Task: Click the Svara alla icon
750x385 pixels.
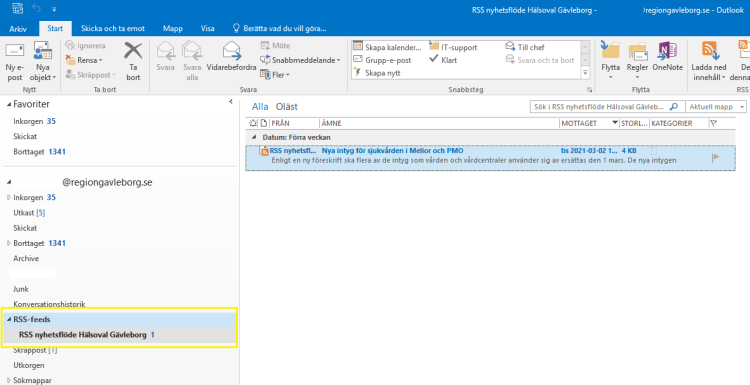Action: 192,61
